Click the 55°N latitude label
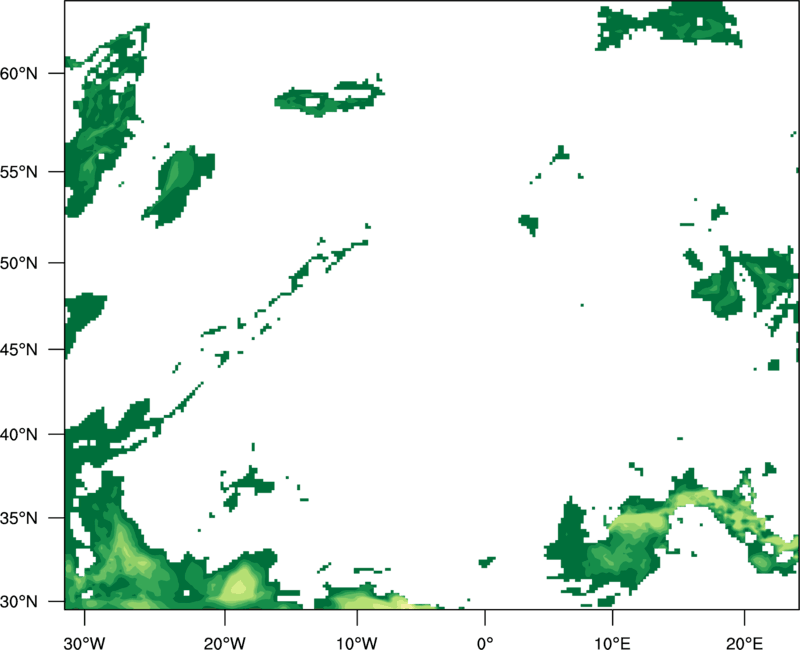 [19, 172]
